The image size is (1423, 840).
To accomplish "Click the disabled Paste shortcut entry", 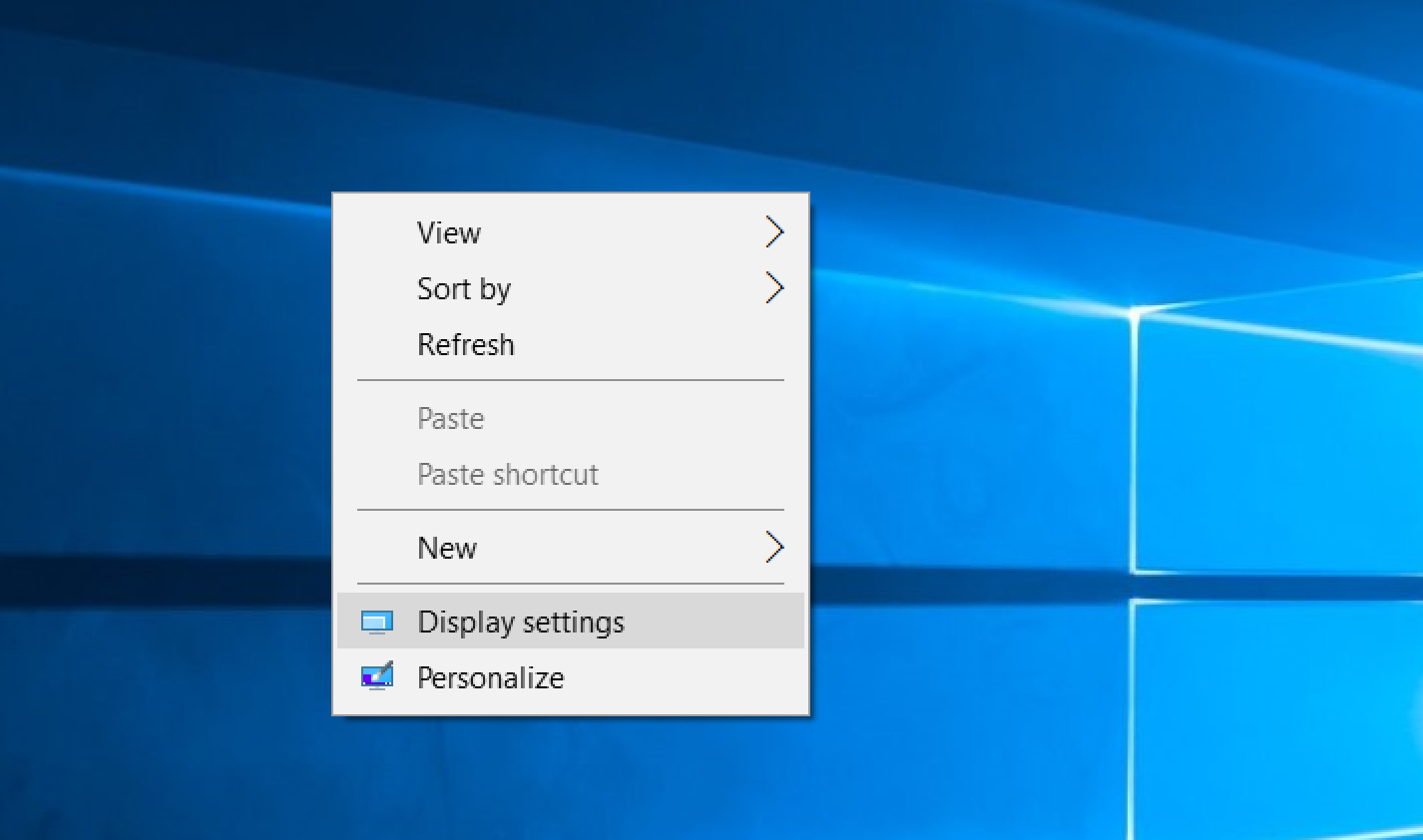I will tap(507, 474).
